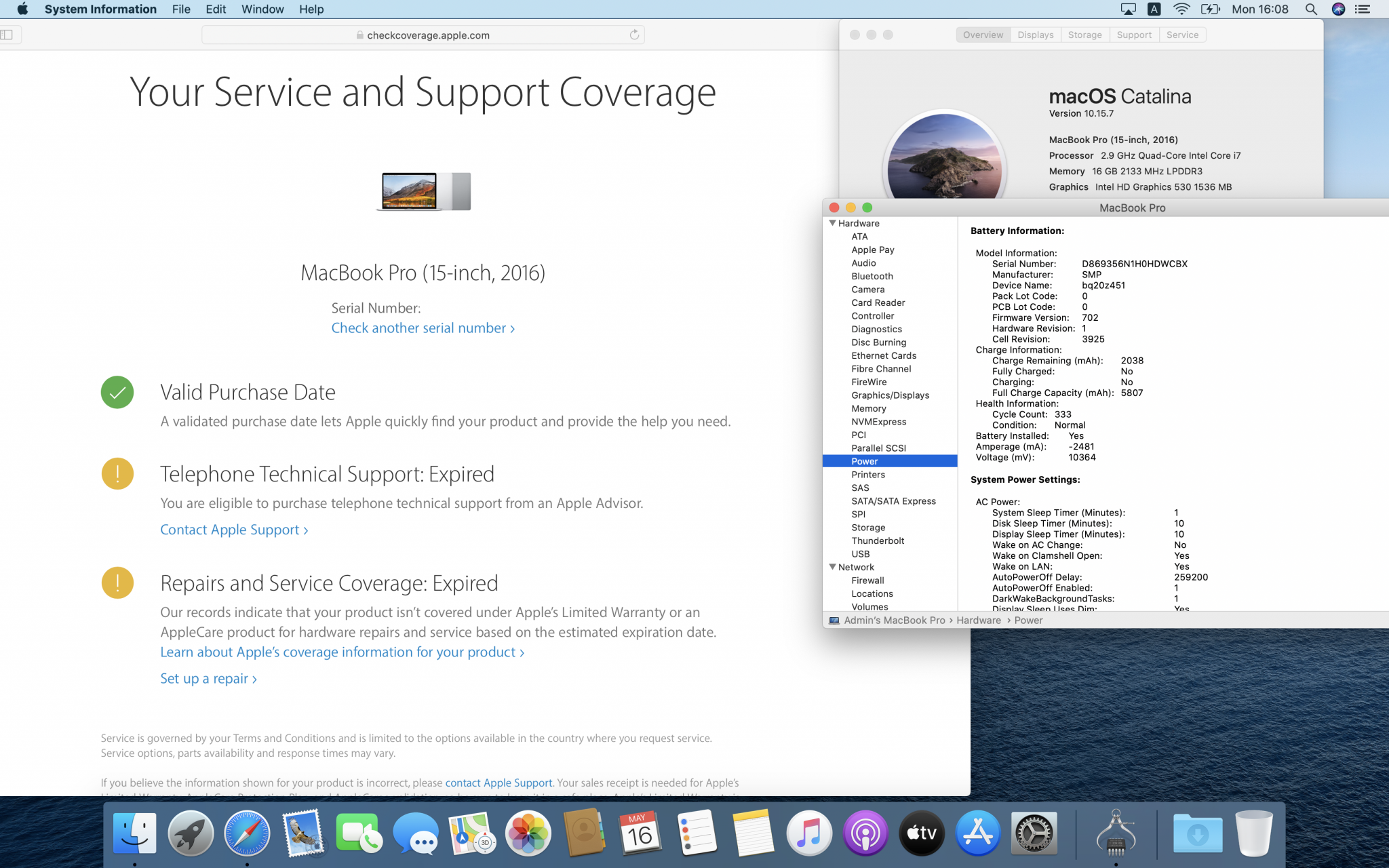The height and width of the screenshot is (868, 1389).
Task: Open System Preferences in the Dock
Action: (x=1034, y=833)
